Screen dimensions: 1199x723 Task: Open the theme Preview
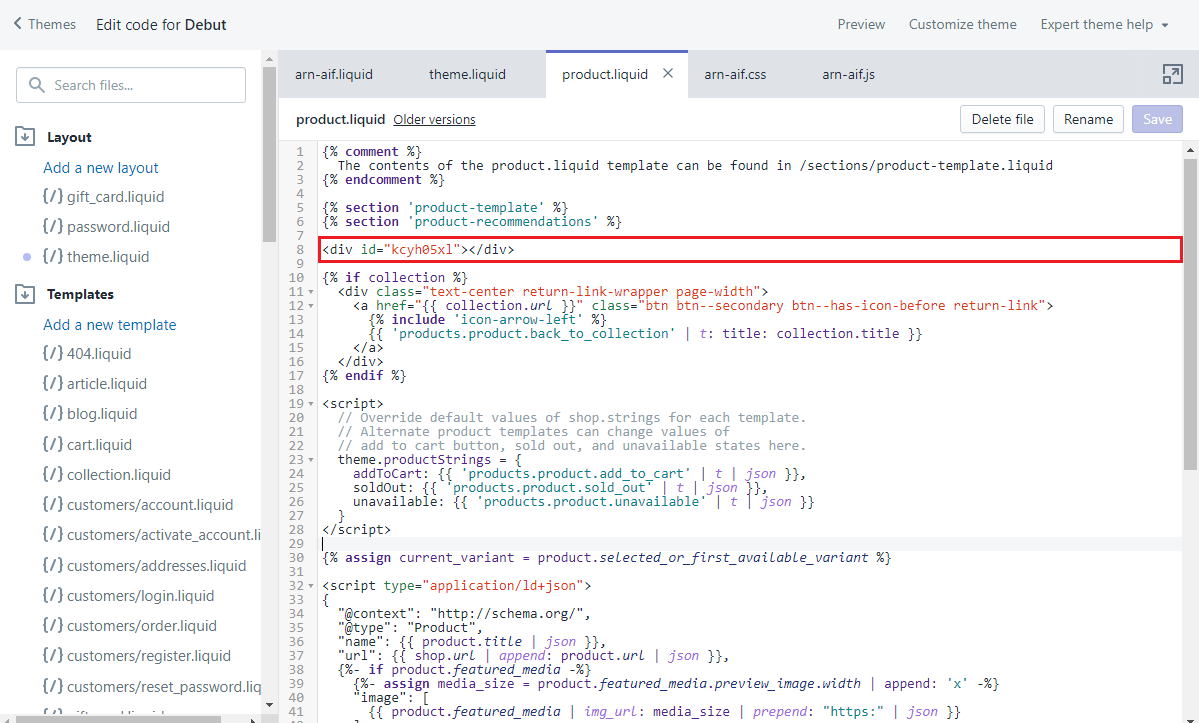(x=861, y=24)
